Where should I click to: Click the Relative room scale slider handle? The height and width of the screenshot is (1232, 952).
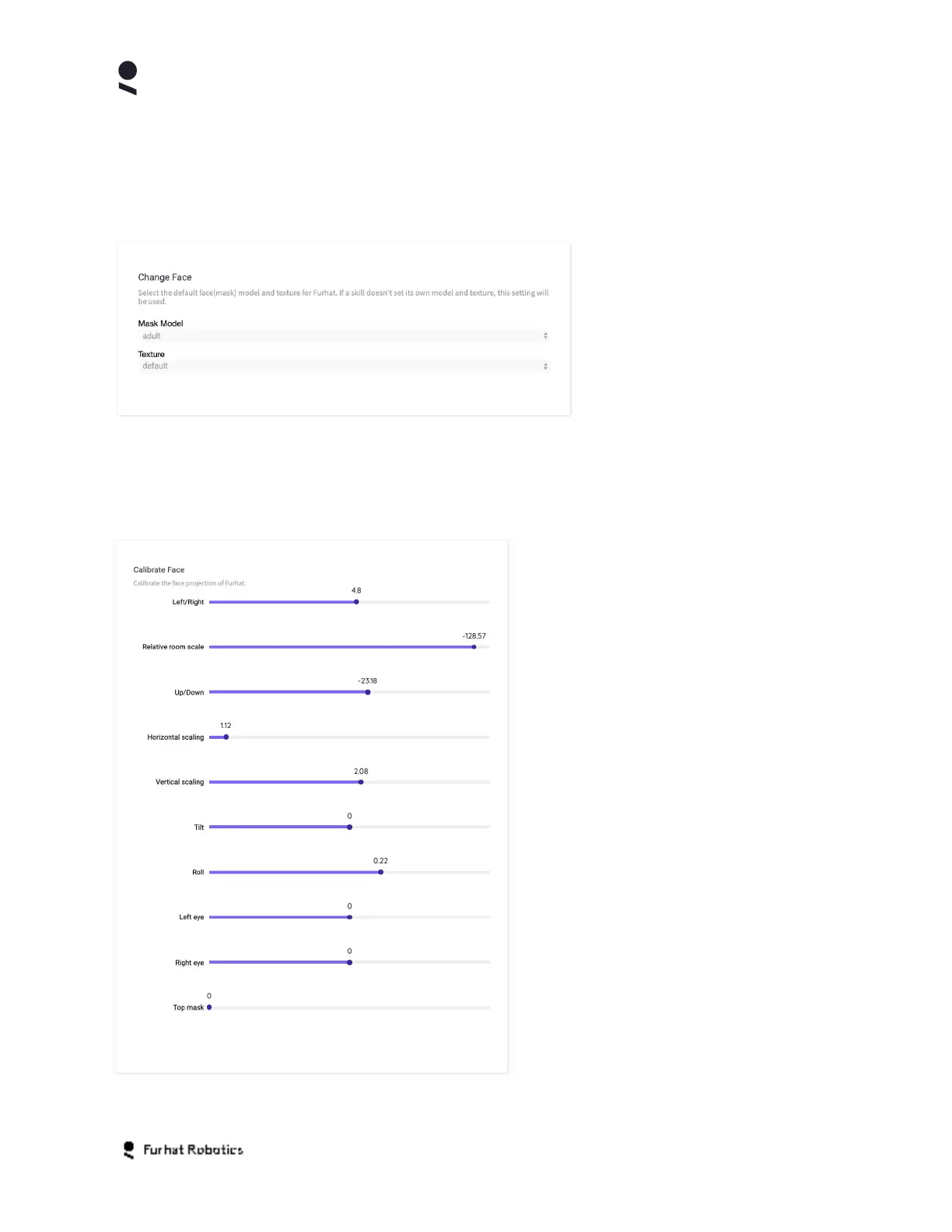point(474,647)
